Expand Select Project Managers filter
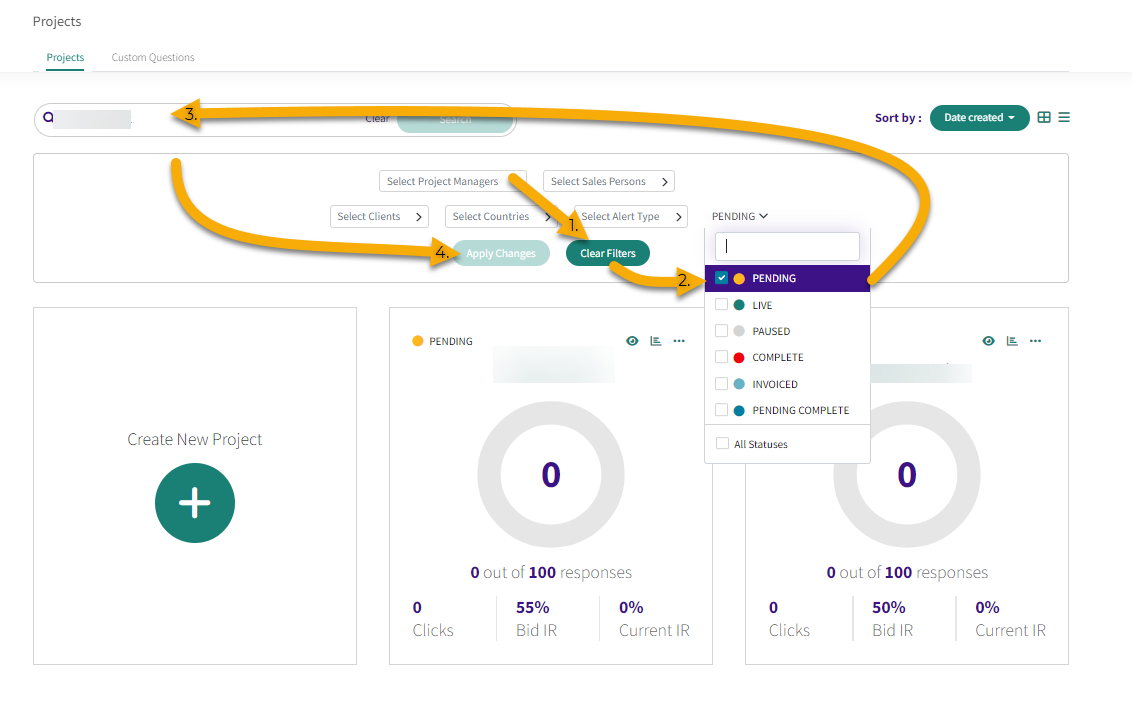 (x=452, y=181)
